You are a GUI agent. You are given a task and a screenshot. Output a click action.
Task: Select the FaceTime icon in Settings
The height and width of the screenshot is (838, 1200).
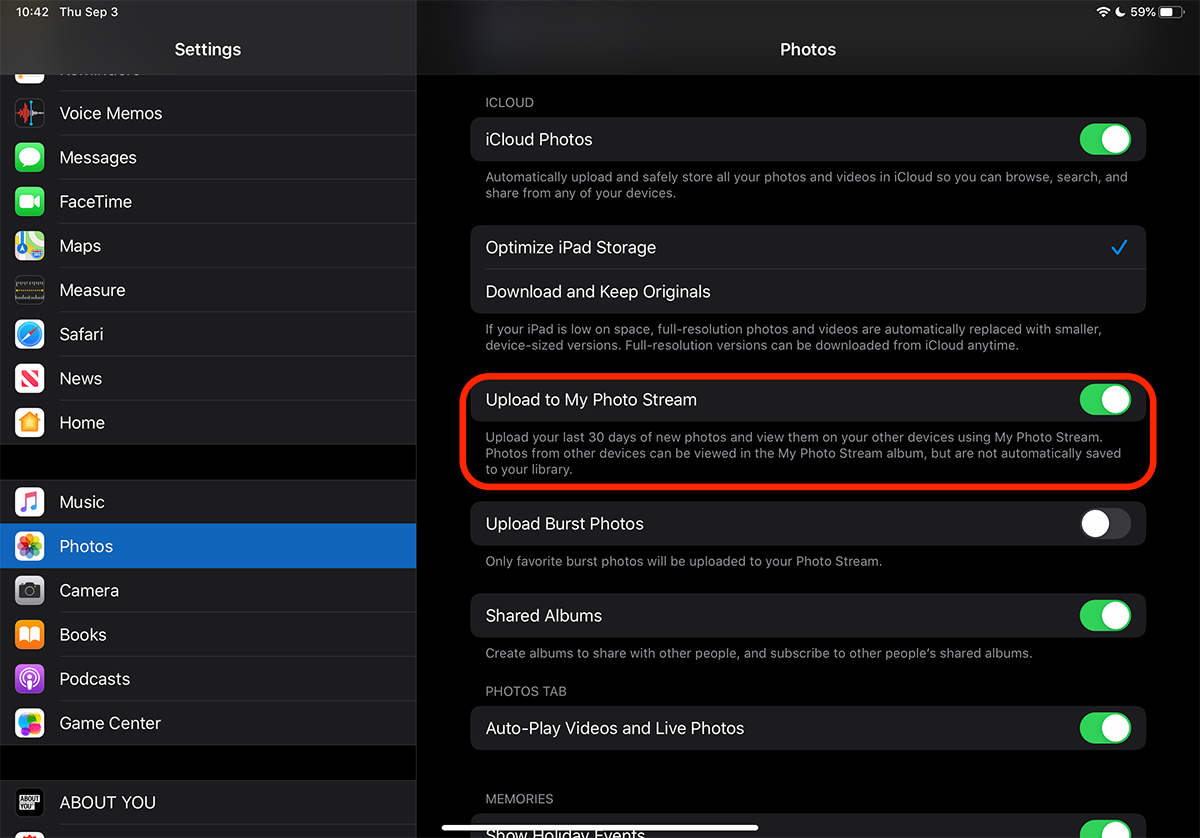pos(30,201)
